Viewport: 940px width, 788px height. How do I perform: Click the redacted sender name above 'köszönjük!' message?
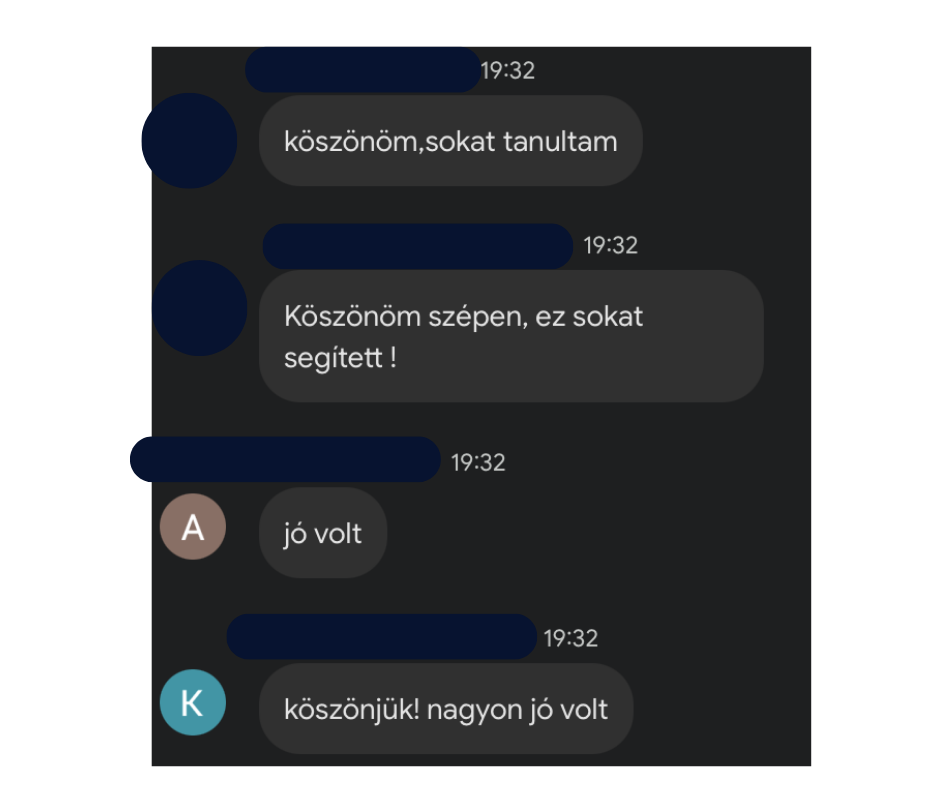click(382, 637)
